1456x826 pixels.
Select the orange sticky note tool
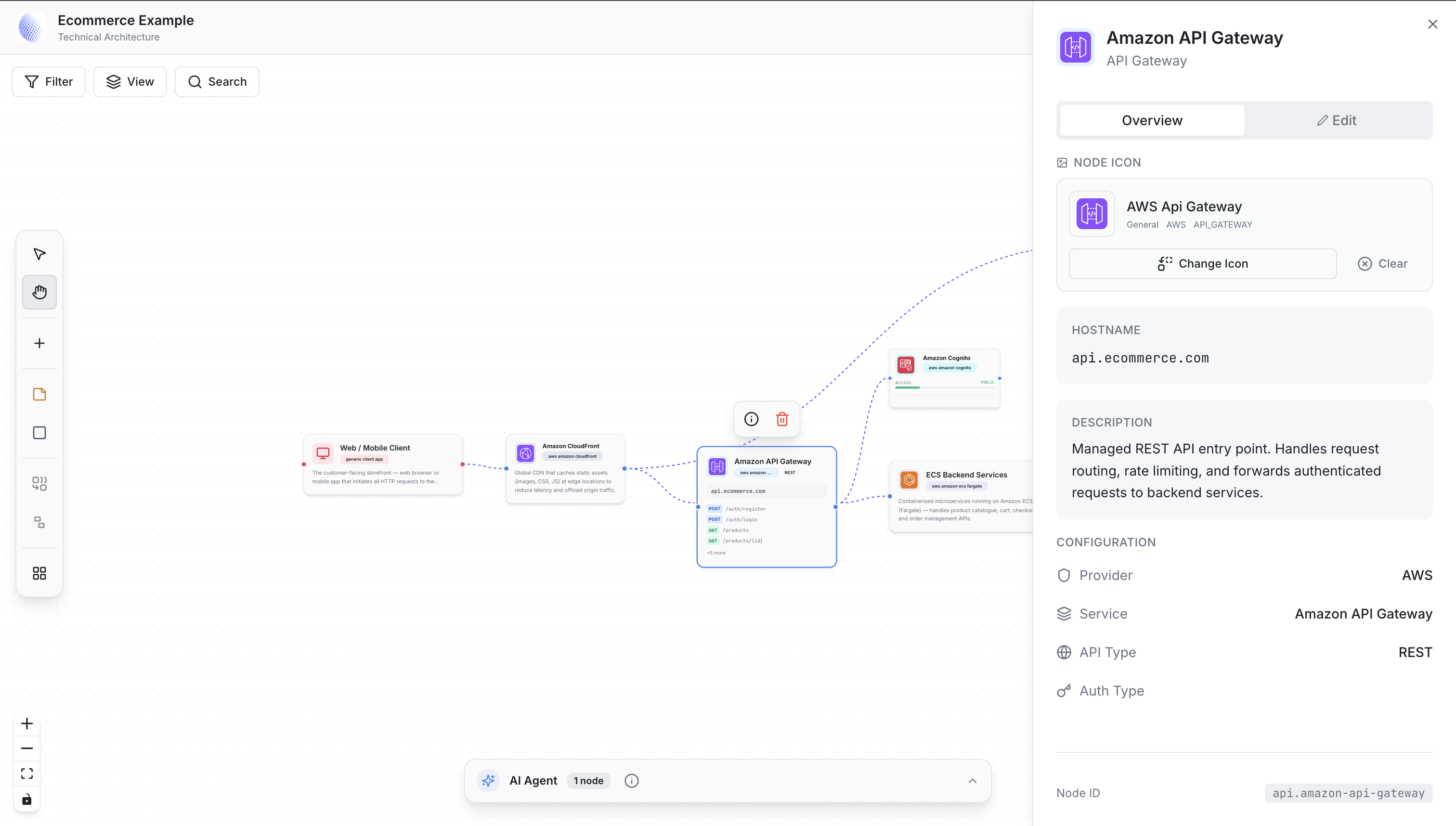coord(39,394)
